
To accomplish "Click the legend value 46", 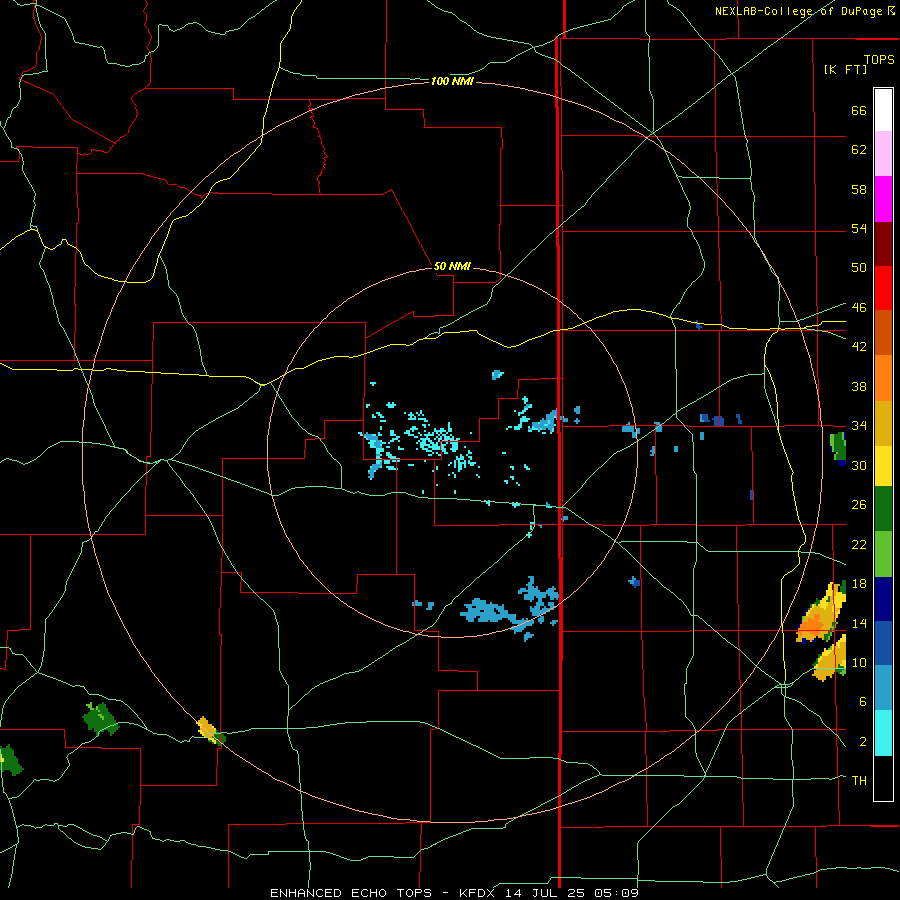I will (859, 307).
